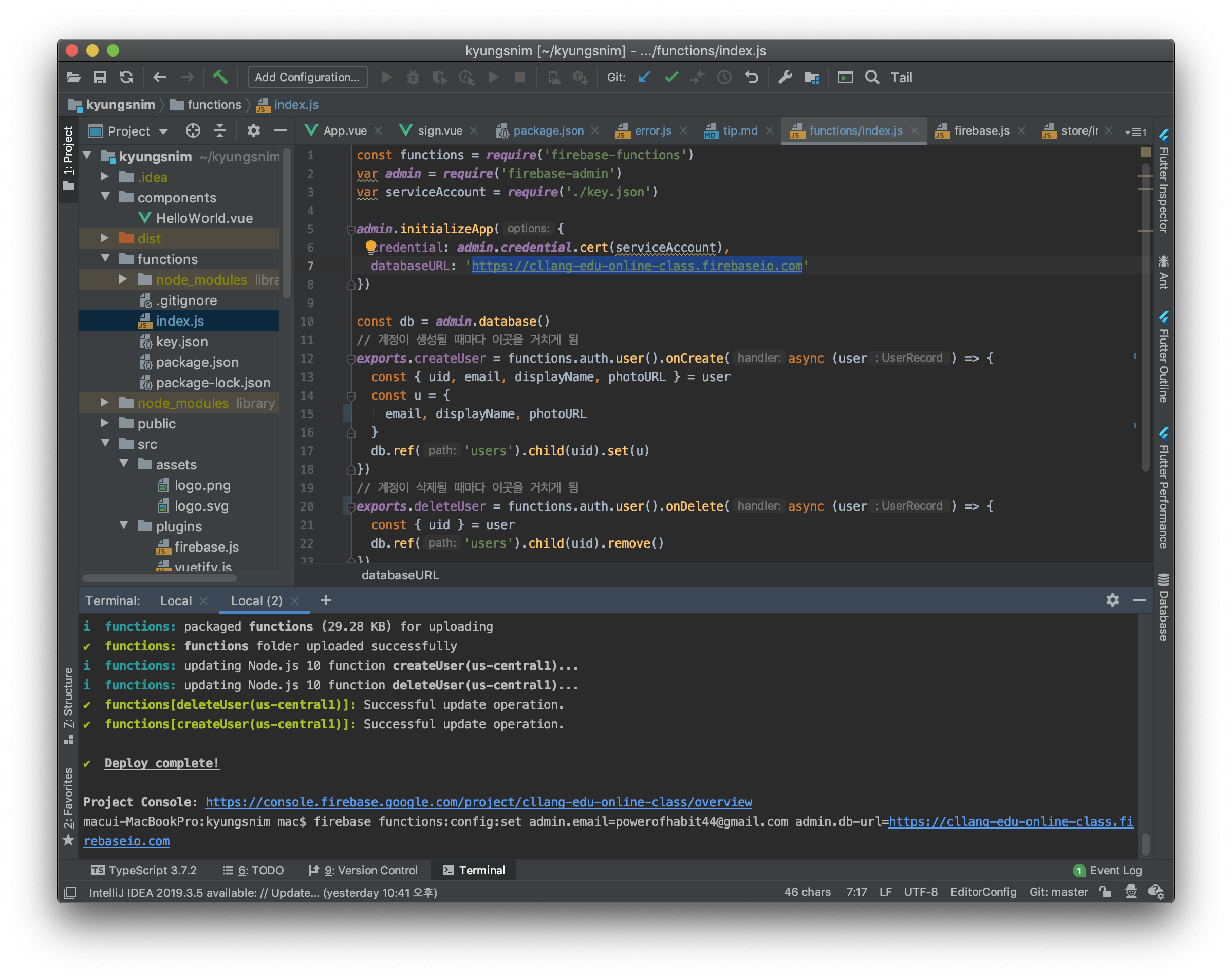Click the Locate File crosshair icon
This screenshot has height=979, width=1232.
pos(193,131)
